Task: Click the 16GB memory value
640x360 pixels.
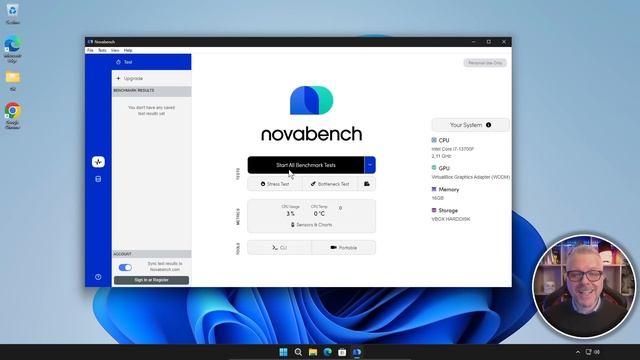Action: [x=438, y=198]
